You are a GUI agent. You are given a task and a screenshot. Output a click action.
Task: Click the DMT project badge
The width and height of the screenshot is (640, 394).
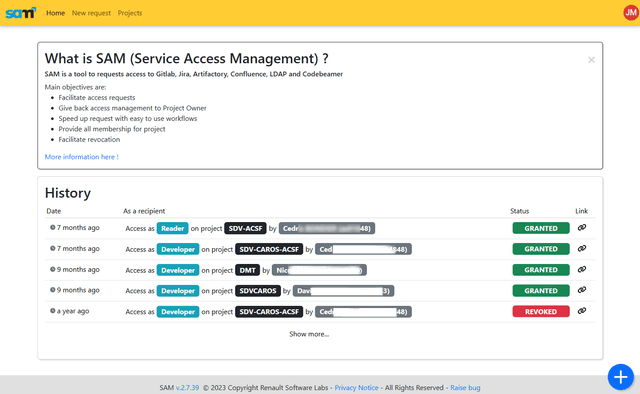[x=247, y=270]
